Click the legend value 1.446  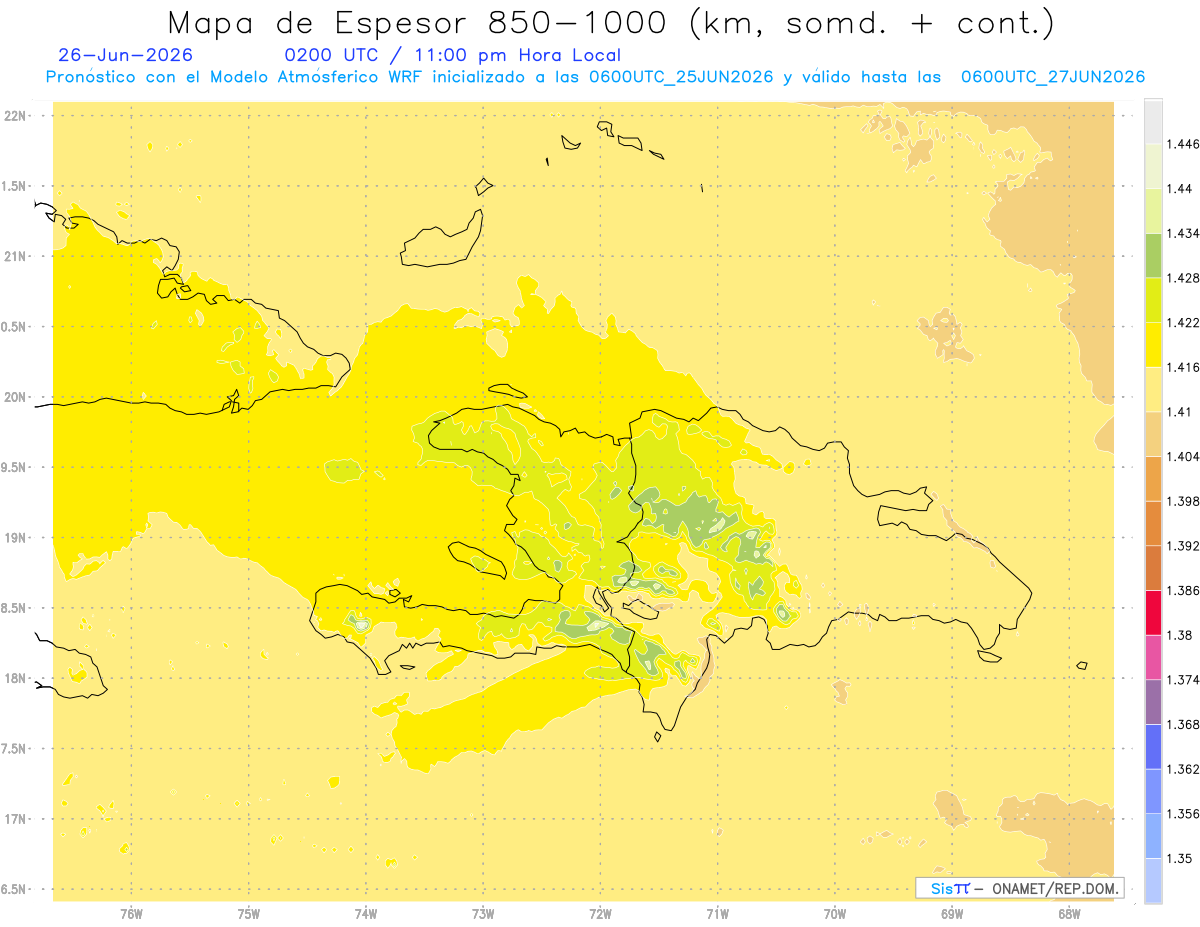pos(1183,145)
